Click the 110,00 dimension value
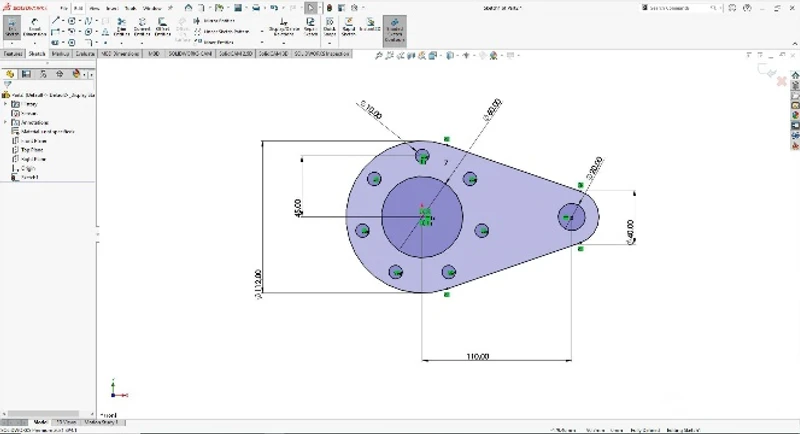This screenshot has width=800, height=434. pos(478,356)
